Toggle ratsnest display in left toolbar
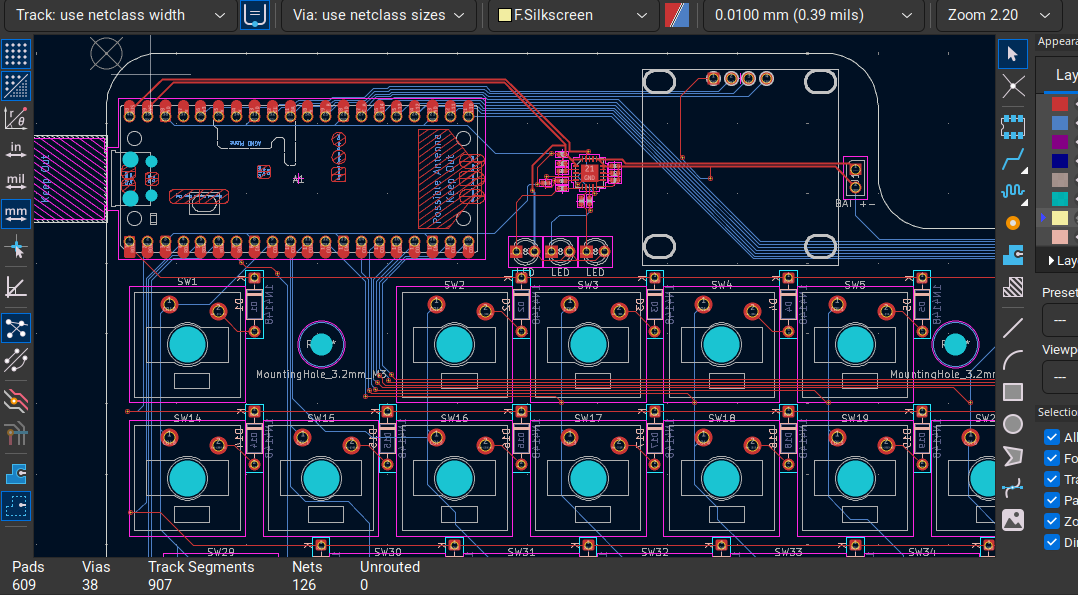The width and height of the screenshot is (1078, 595). (x=16, y=328)
